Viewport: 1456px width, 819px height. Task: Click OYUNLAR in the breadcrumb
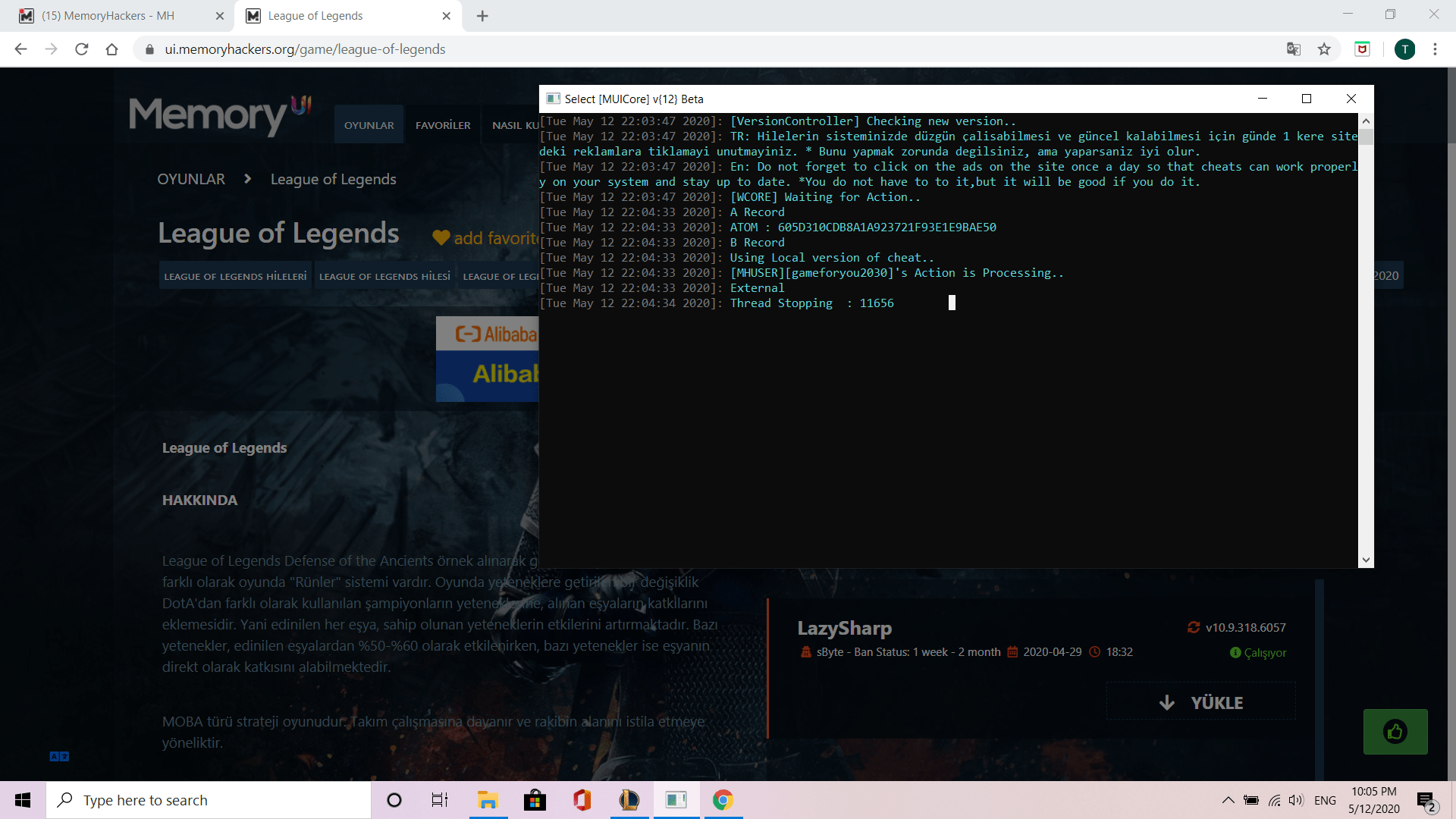(x=191, y=179)
